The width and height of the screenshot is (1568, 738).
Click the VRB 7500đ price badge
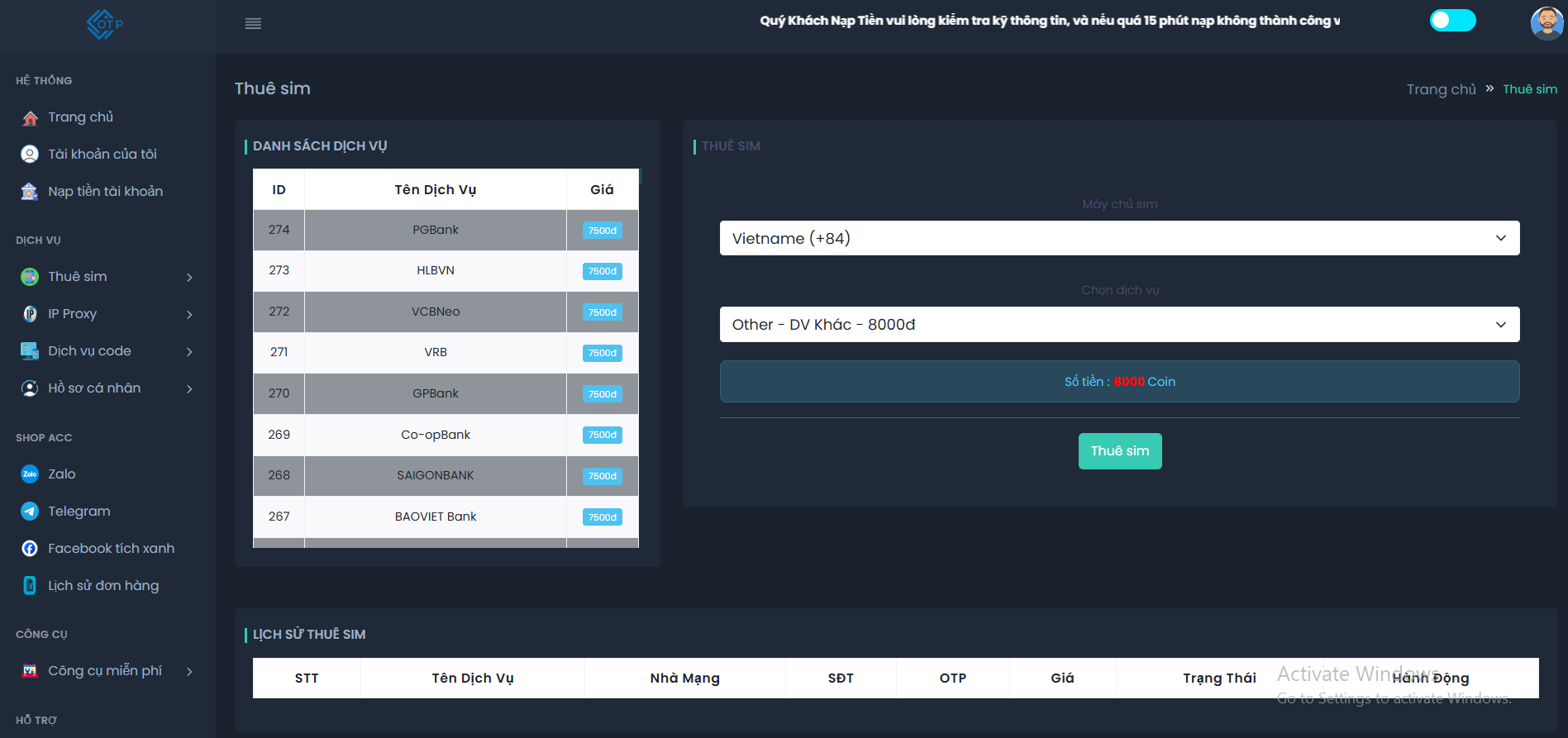coord(603,353)
